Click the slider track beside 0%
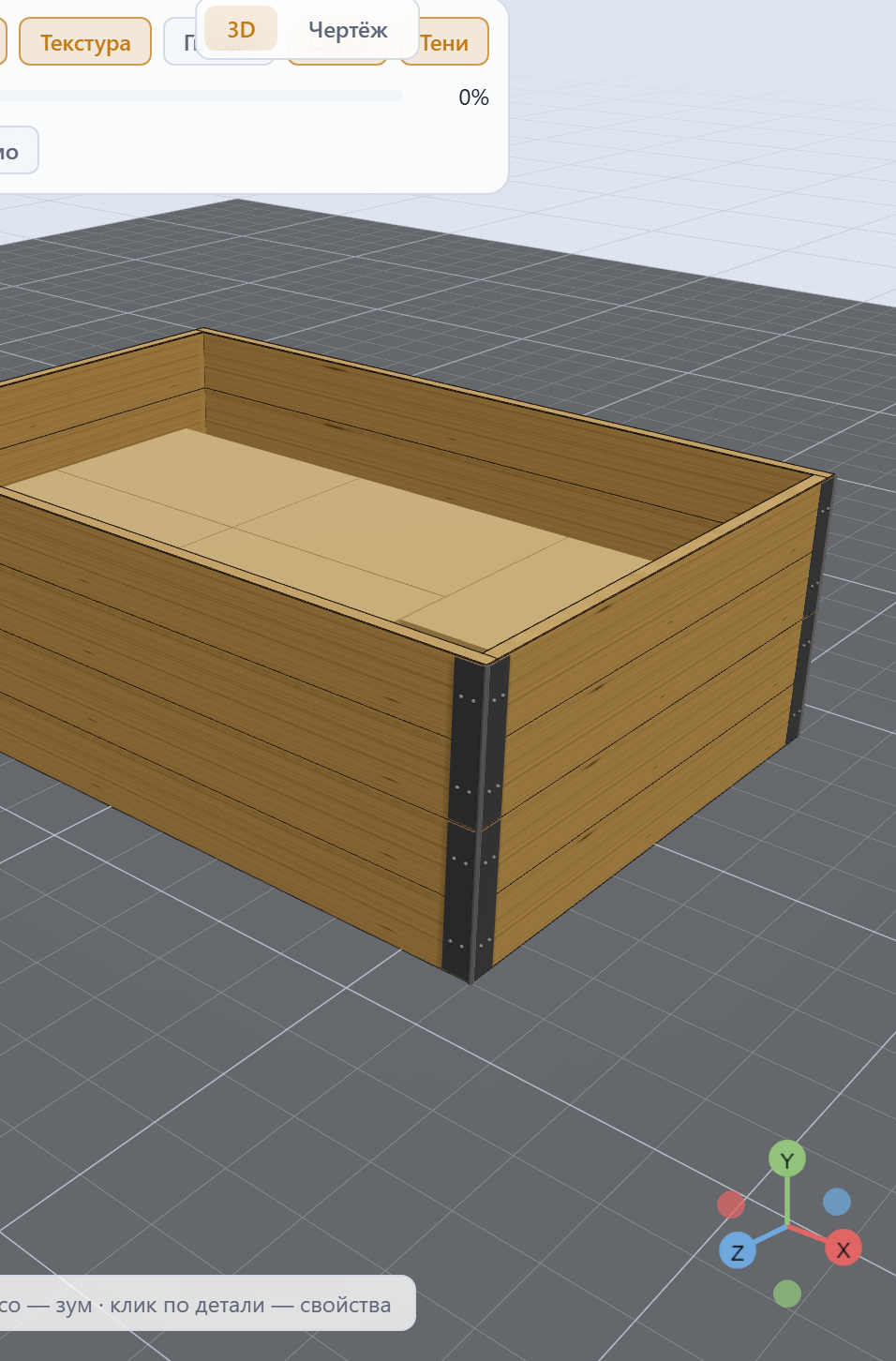The image size is (896, 1361). pos(201,96)
